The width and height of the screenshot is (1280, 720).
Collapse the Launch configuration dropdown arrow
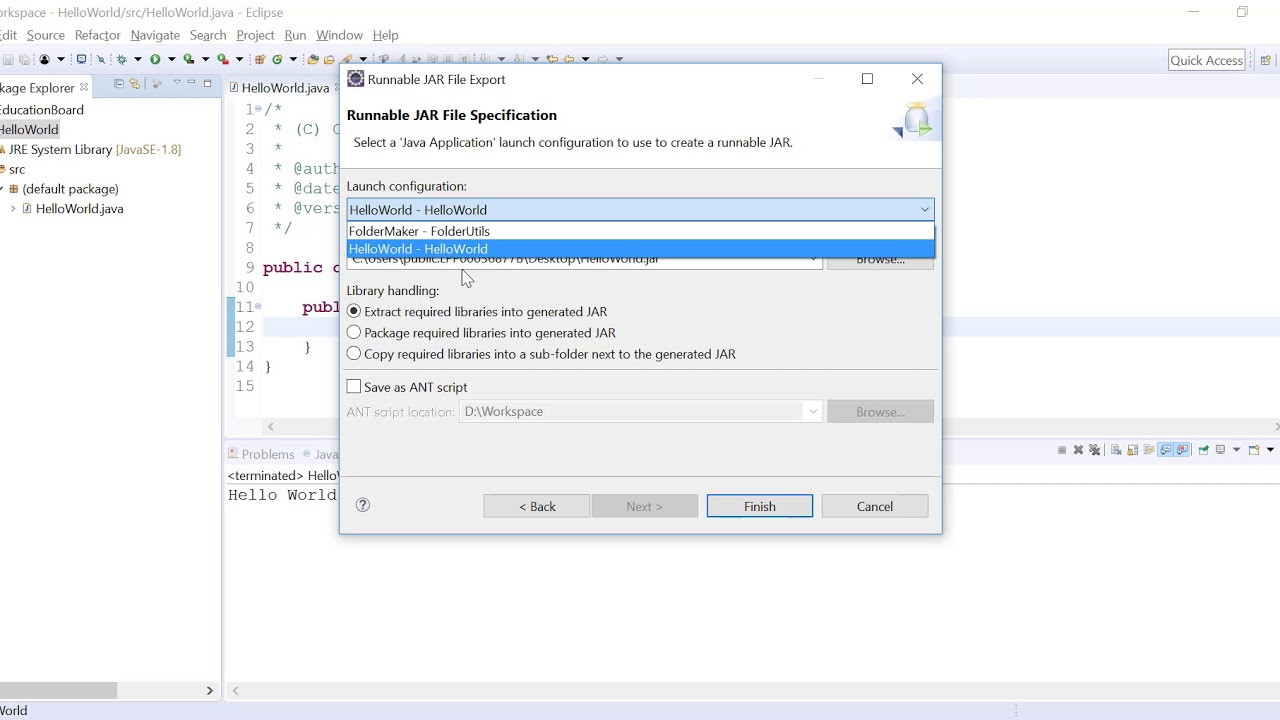924,210
